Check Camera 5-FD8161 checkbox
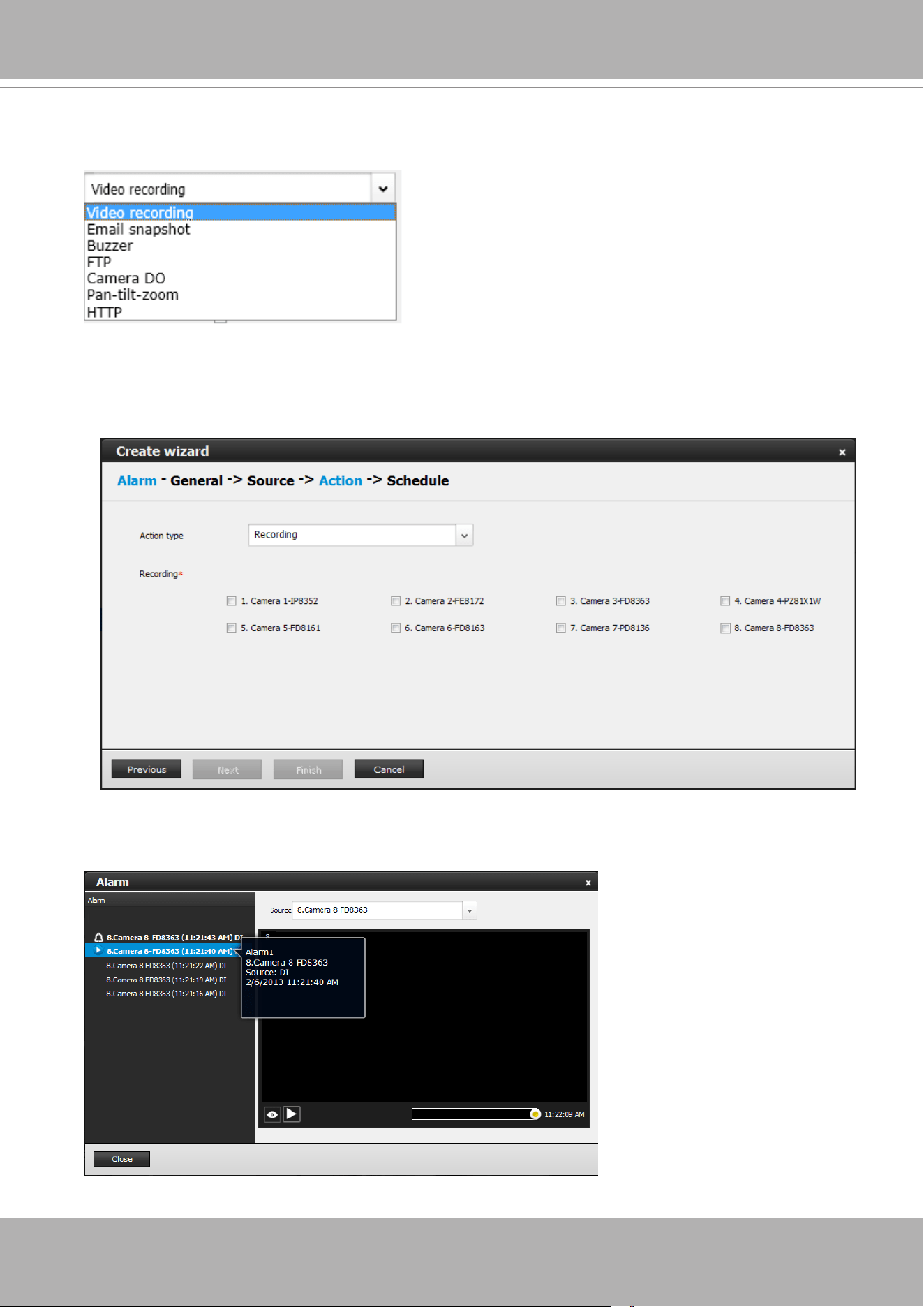 point(232,628)
